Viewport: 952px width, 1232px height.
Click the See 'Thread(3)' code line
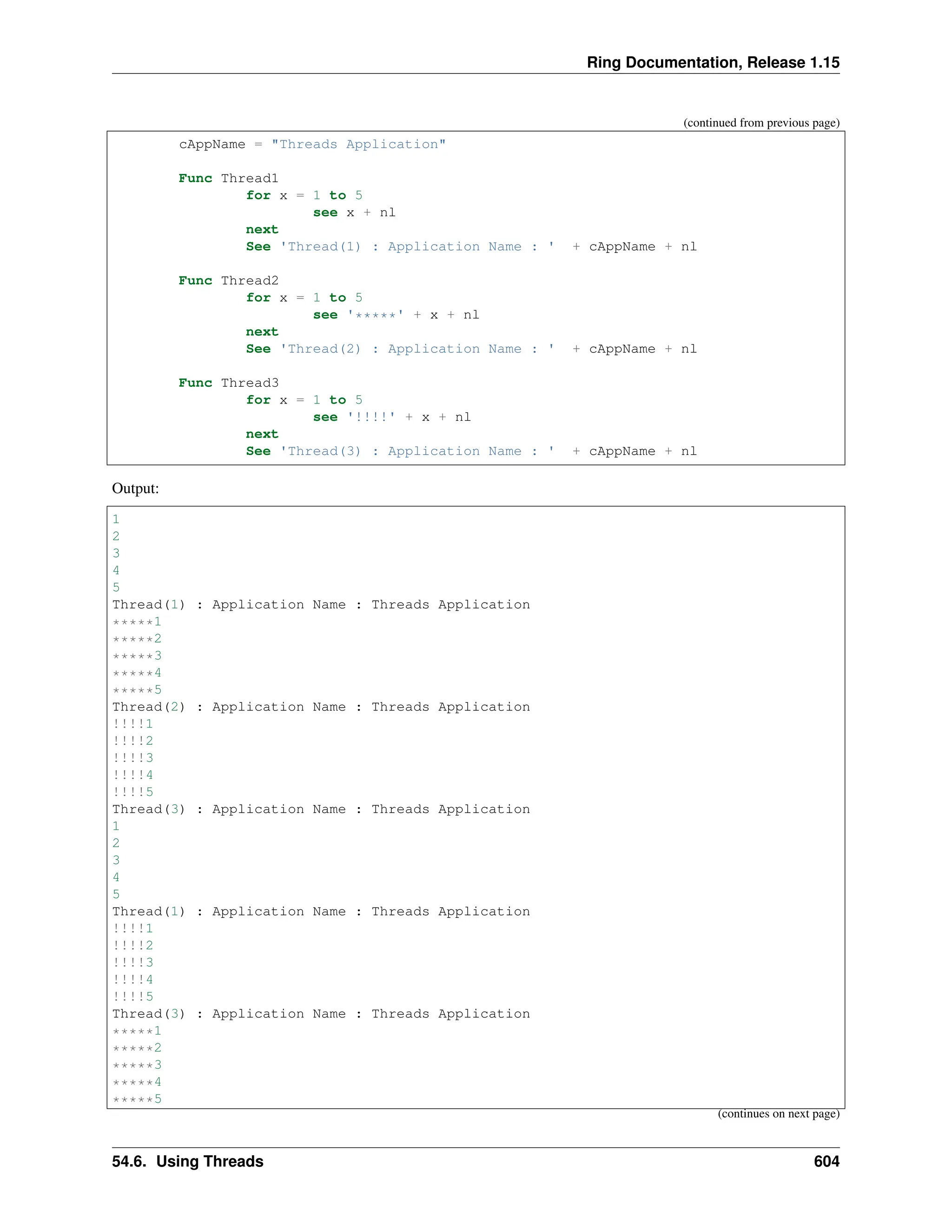[x=471, y=451]
